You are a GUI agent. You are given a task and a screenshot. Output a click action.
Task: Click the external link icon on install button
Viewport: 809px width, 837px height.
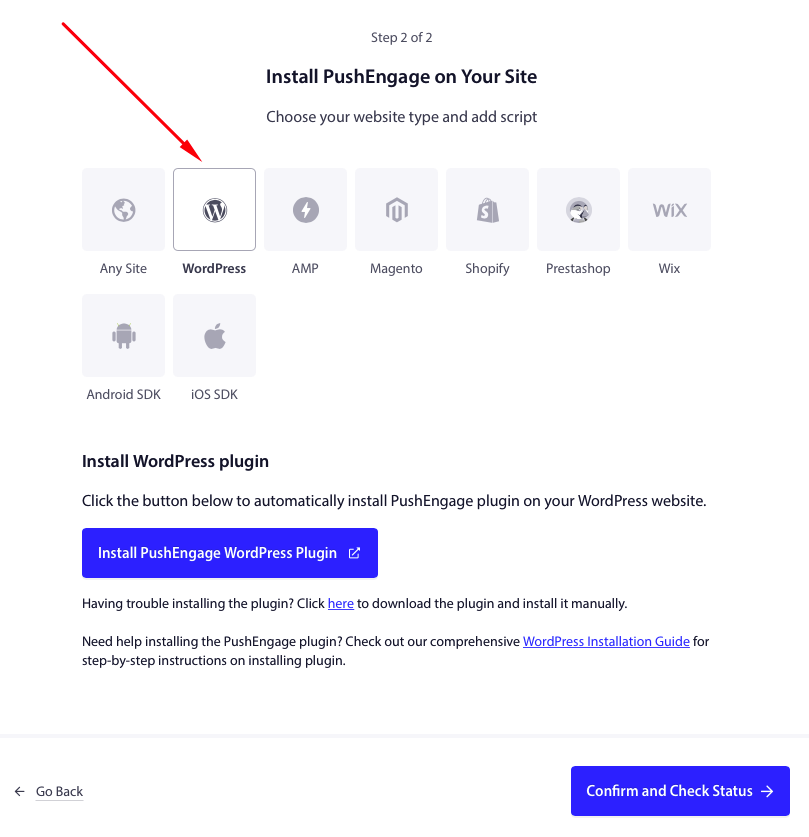pyautogui.click(x=354, y=553)
